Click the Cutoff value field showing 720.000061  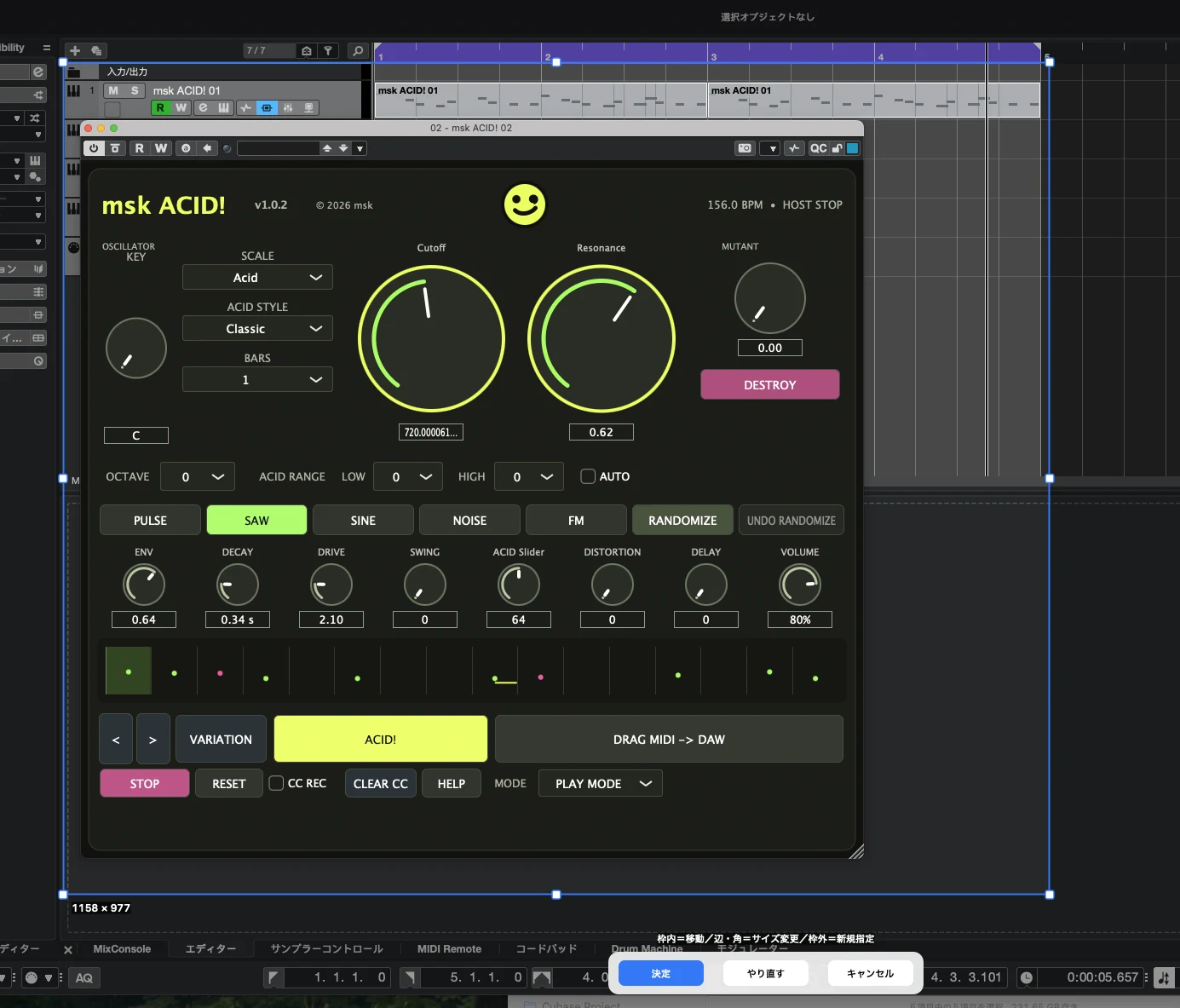click(x=431, y=432)
